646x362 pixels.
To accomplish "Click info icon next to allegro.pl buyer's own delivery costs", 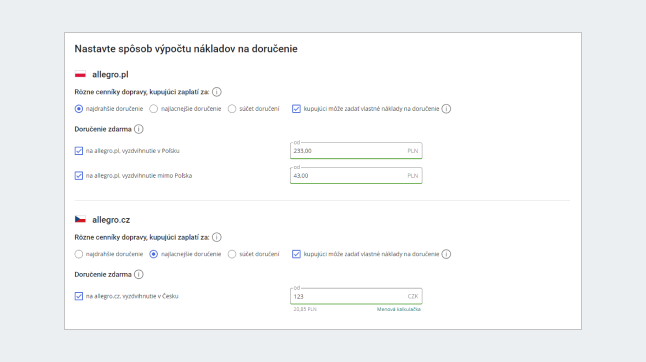I will point(446,109).
